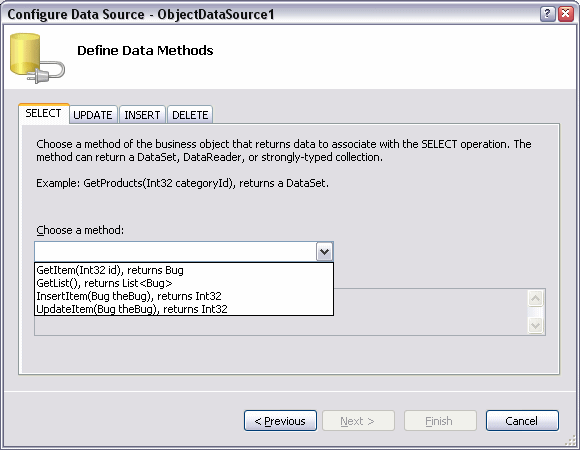Image resolution: width=580 pixels, height=450 pixels.
Task: Click the disabled Finish button
Action: click(440, 421)
